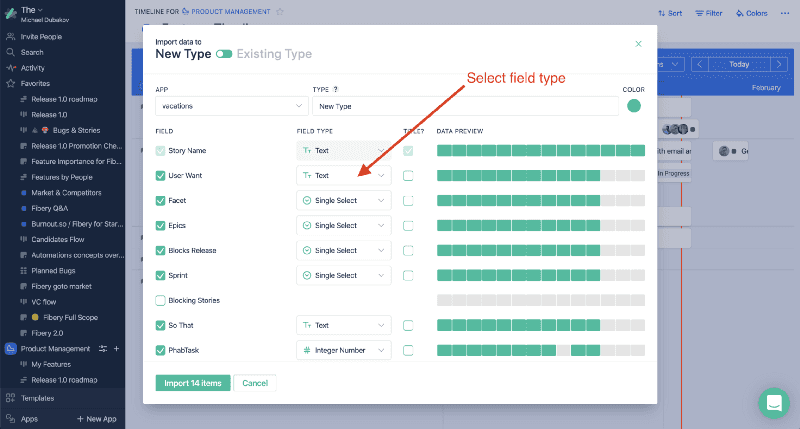Click the workspace logo icon
Image resolution: width=800 pixels, height=429 pixels.
pos(11,14)
